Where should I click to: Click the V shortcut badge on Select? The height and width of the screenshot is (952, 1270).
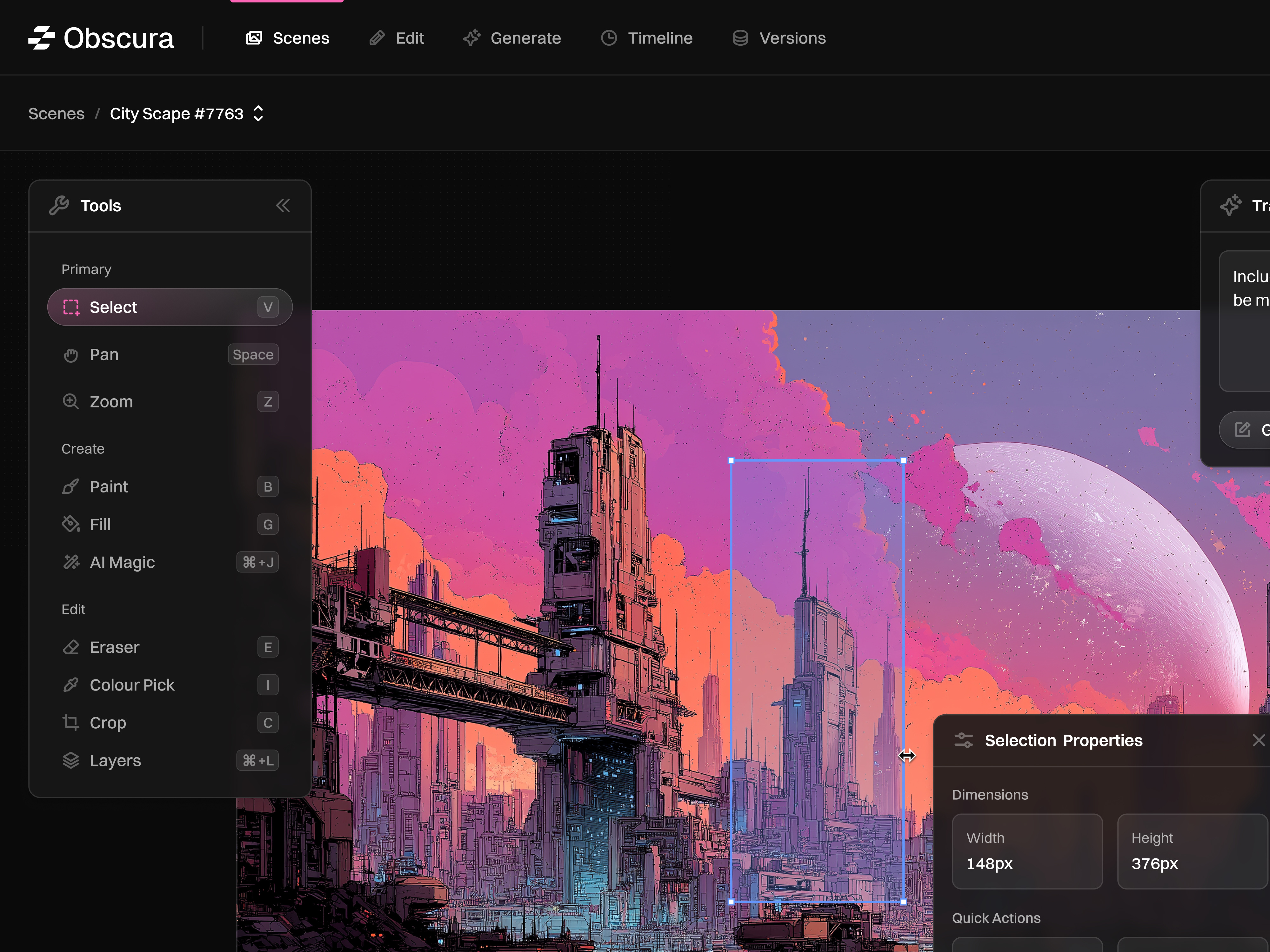coord(268,307)
